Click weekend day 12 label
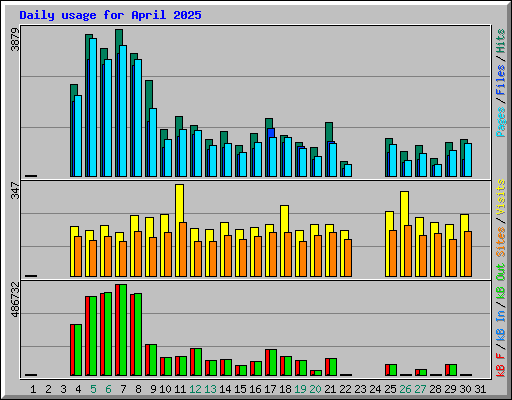The height and width of the screenshot is (400, 512). (x=195, y=389)
